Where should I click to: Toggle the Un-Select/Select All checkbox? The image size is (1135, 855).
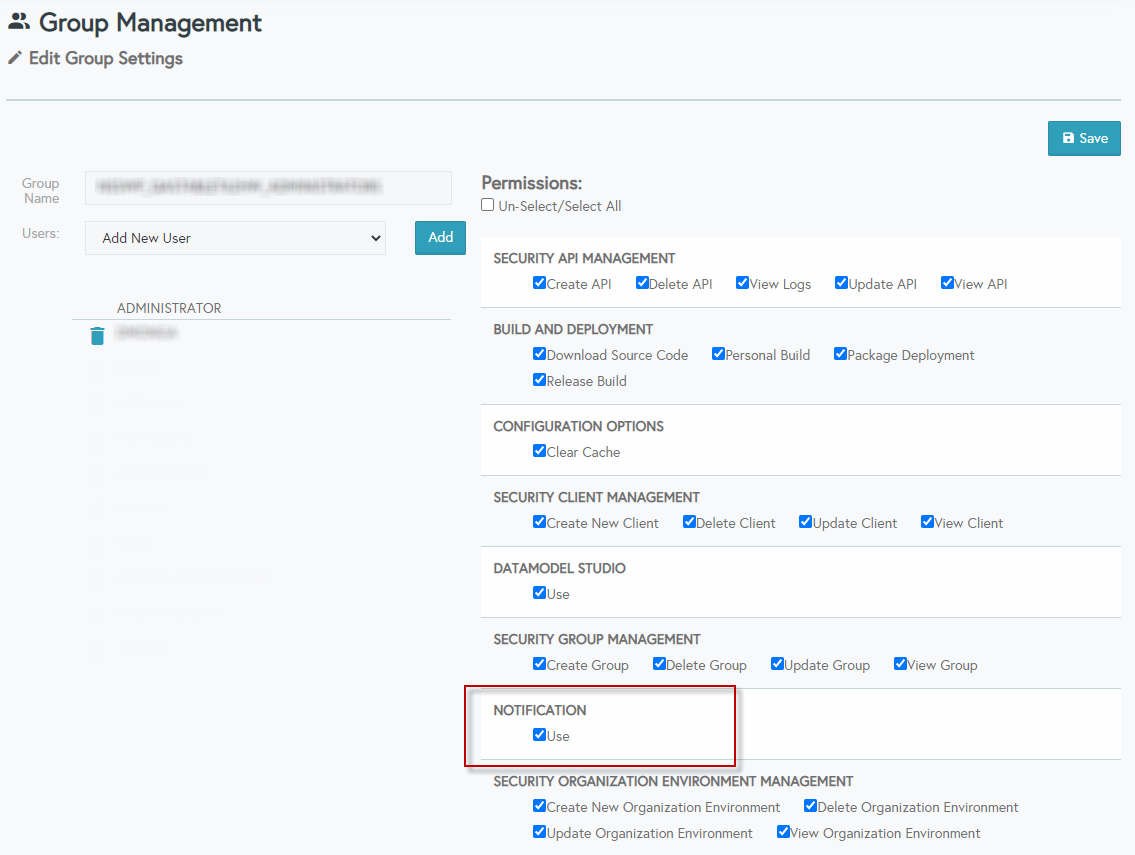(488, 205)
